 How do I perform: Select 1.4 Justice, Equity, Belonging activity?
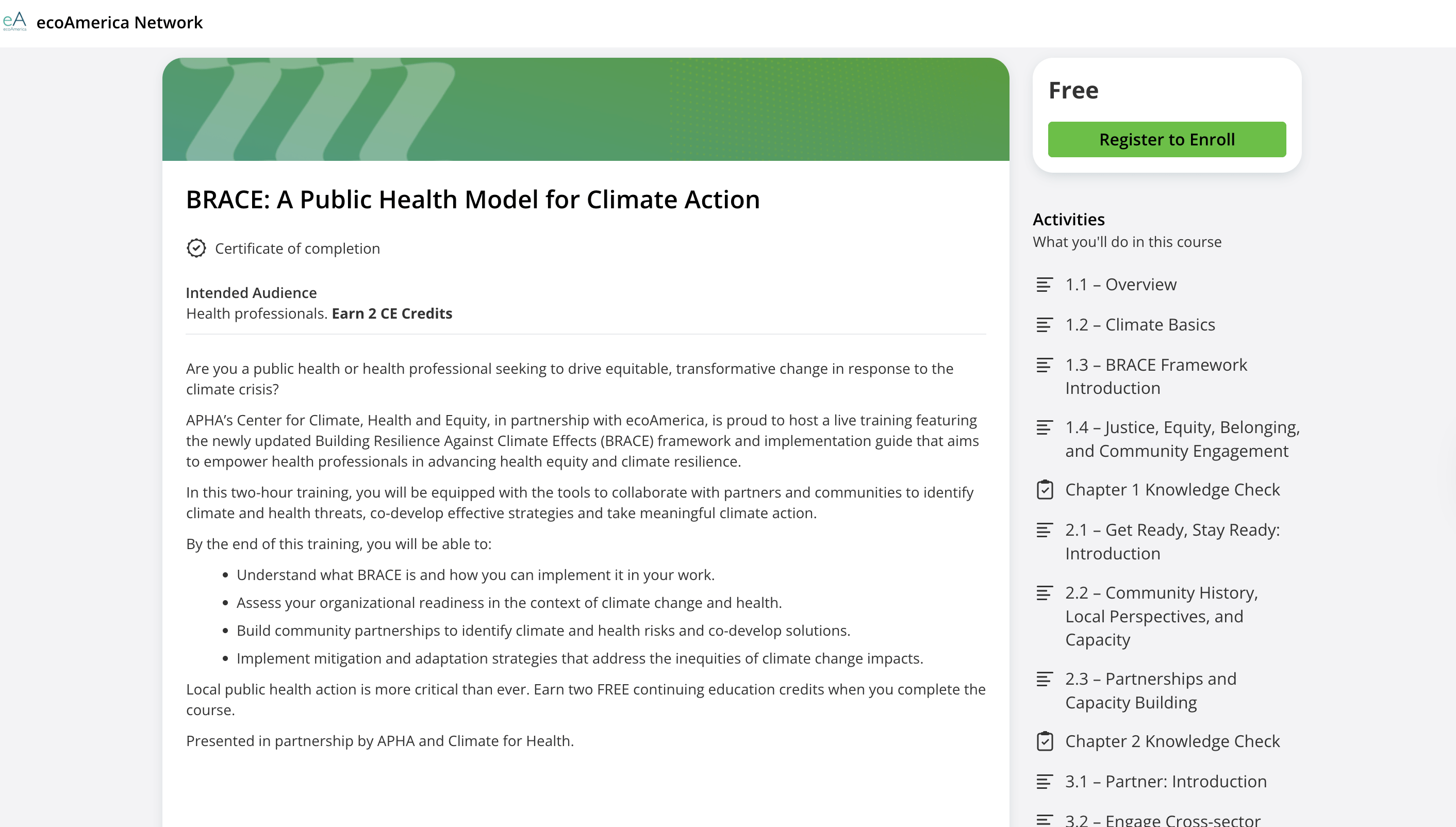(1182, 438)
